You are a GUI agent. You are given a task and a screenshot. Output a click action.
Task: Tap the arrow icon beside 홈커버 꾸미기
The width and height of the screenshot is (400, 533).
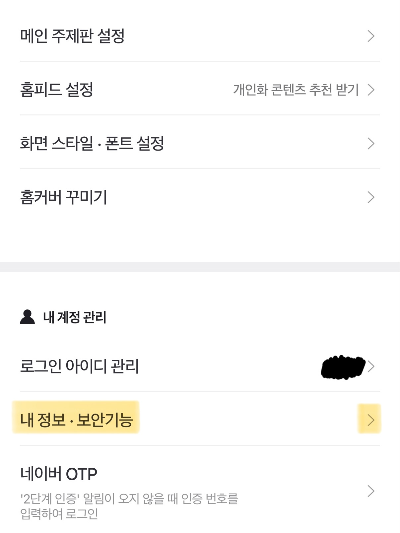371,197
